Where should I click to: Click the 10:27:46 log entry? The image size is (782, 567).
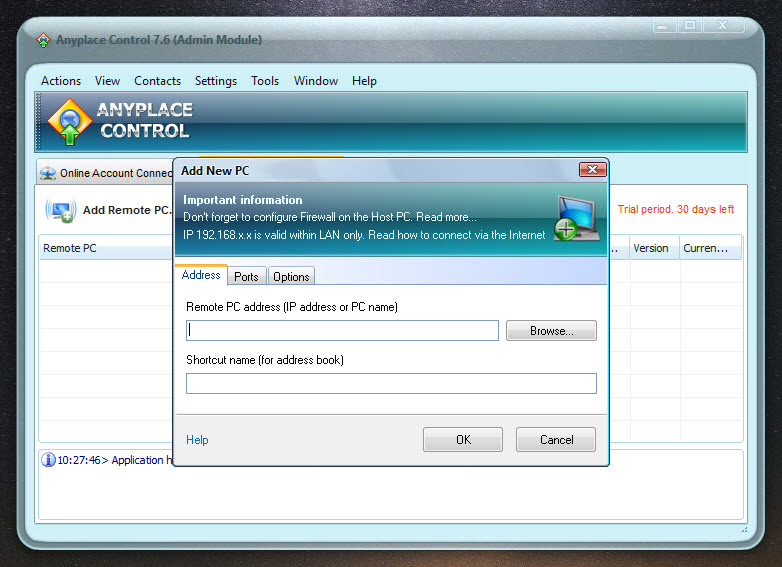point(115,460)
